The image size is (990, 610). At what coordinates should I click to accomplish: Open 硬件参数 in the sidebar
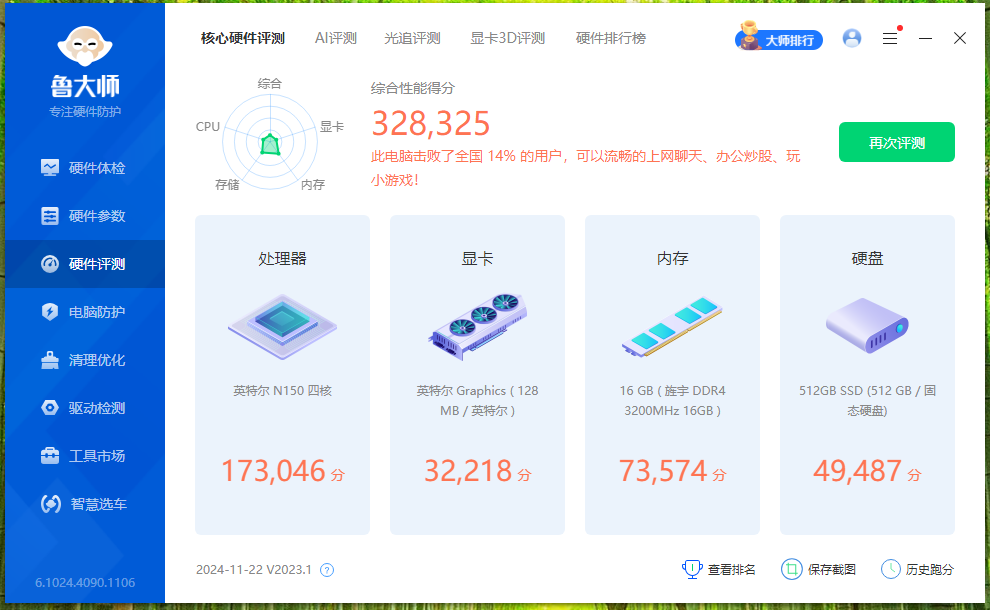point(85,216)
